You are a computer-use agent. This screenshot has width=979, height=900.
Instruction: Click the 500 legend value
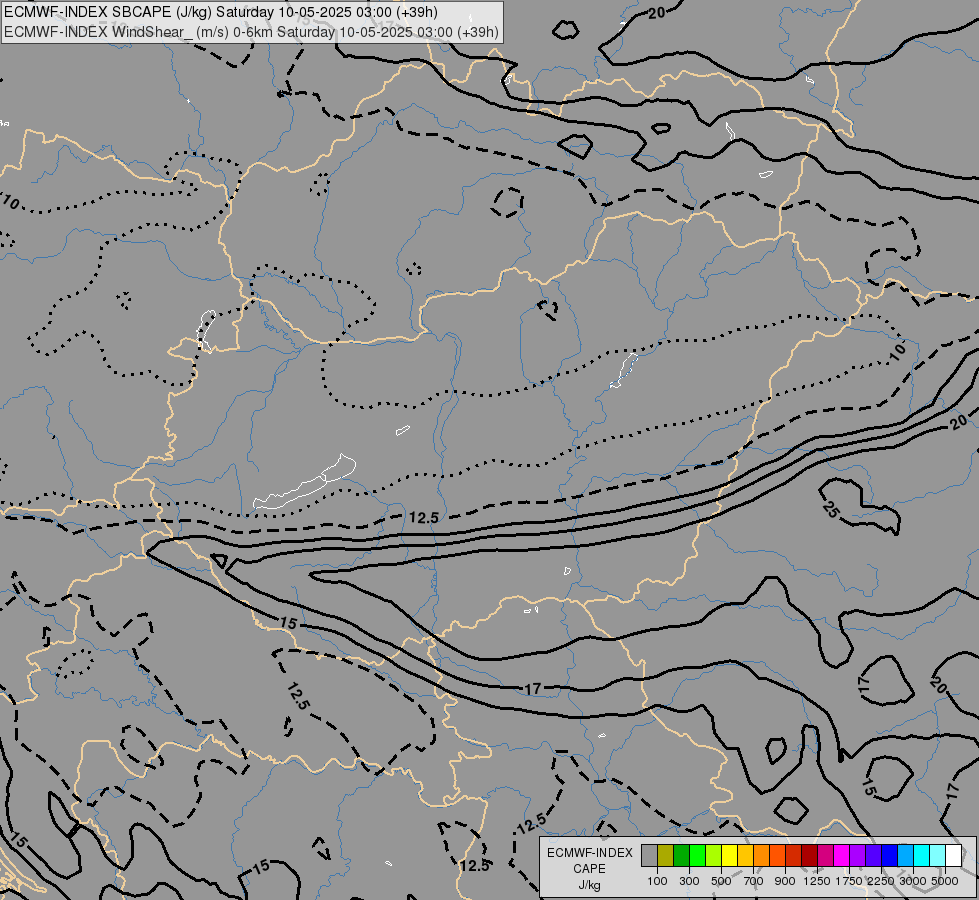click(x=721, y=881)
